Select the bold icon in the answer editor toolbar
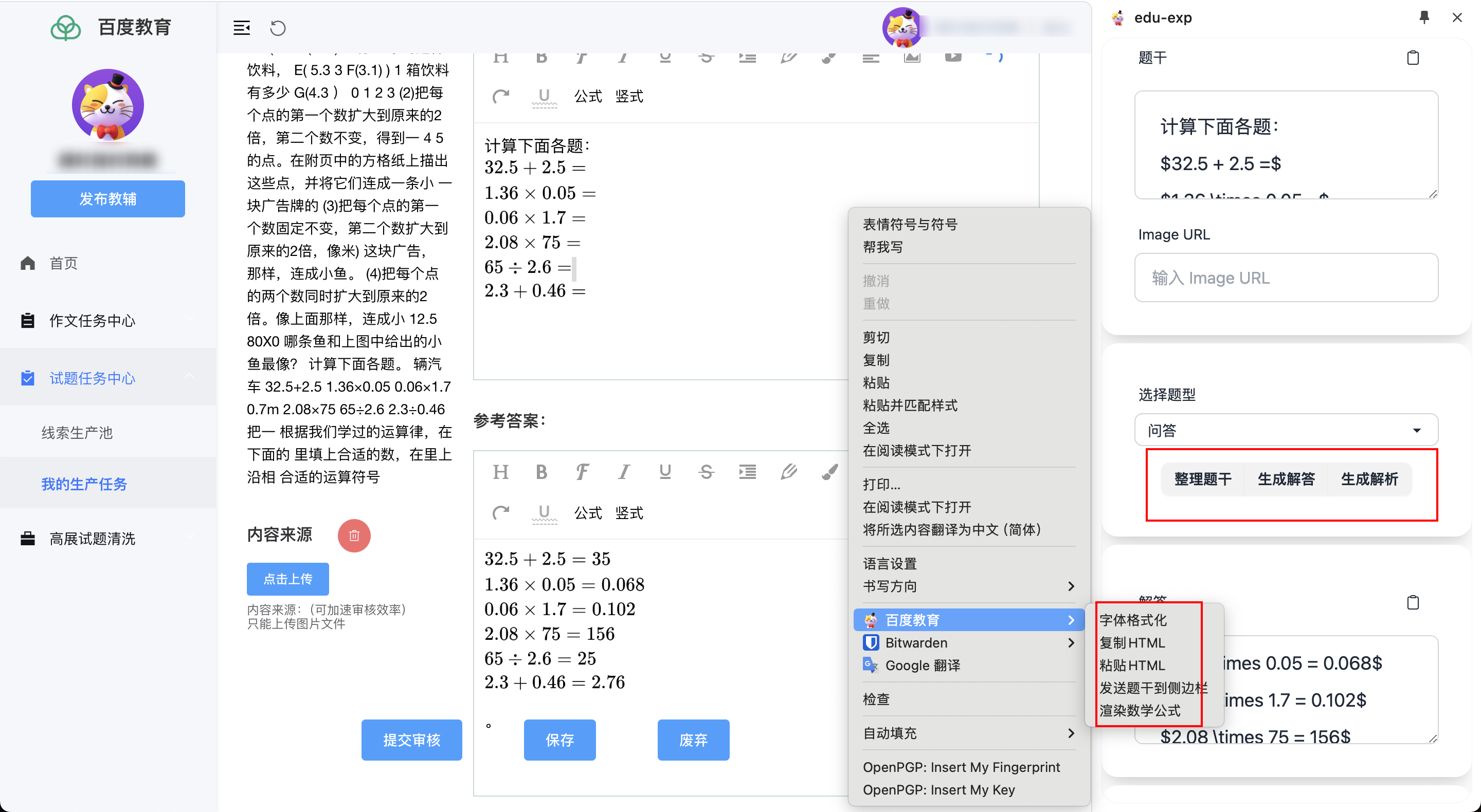This screenshot has width=1481, height=812. tap(541, 472)
